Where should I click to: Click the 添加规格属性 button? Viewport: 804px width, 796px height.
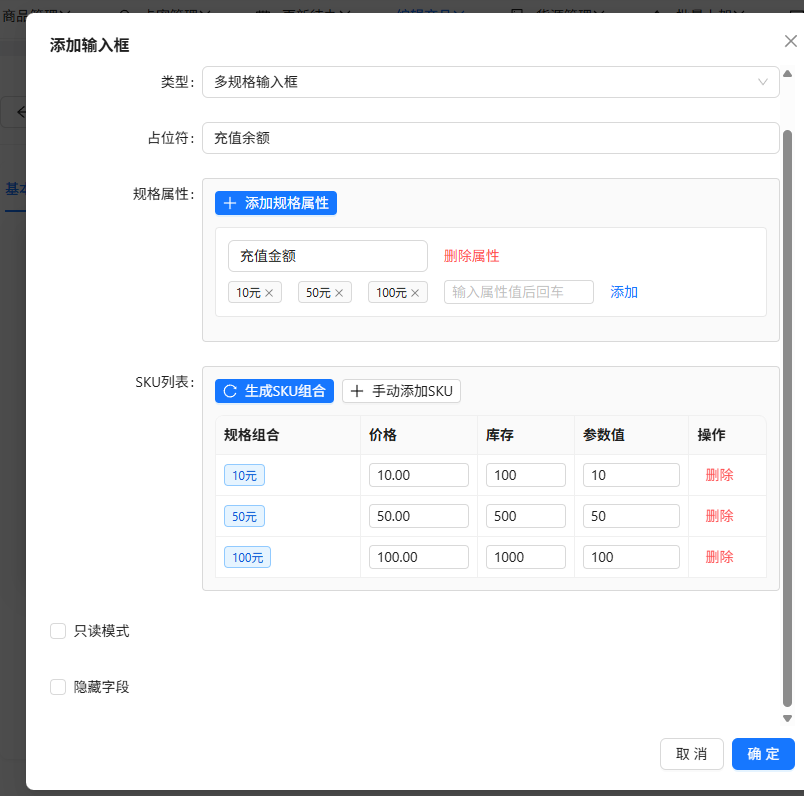[276, 203]
